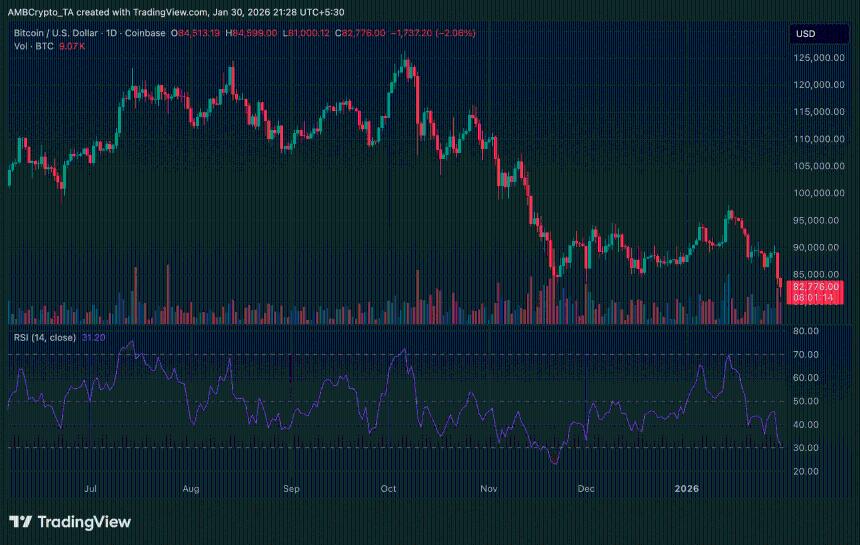Click the current price label 82,776.00
860x545 pixels.
[816, 286]
